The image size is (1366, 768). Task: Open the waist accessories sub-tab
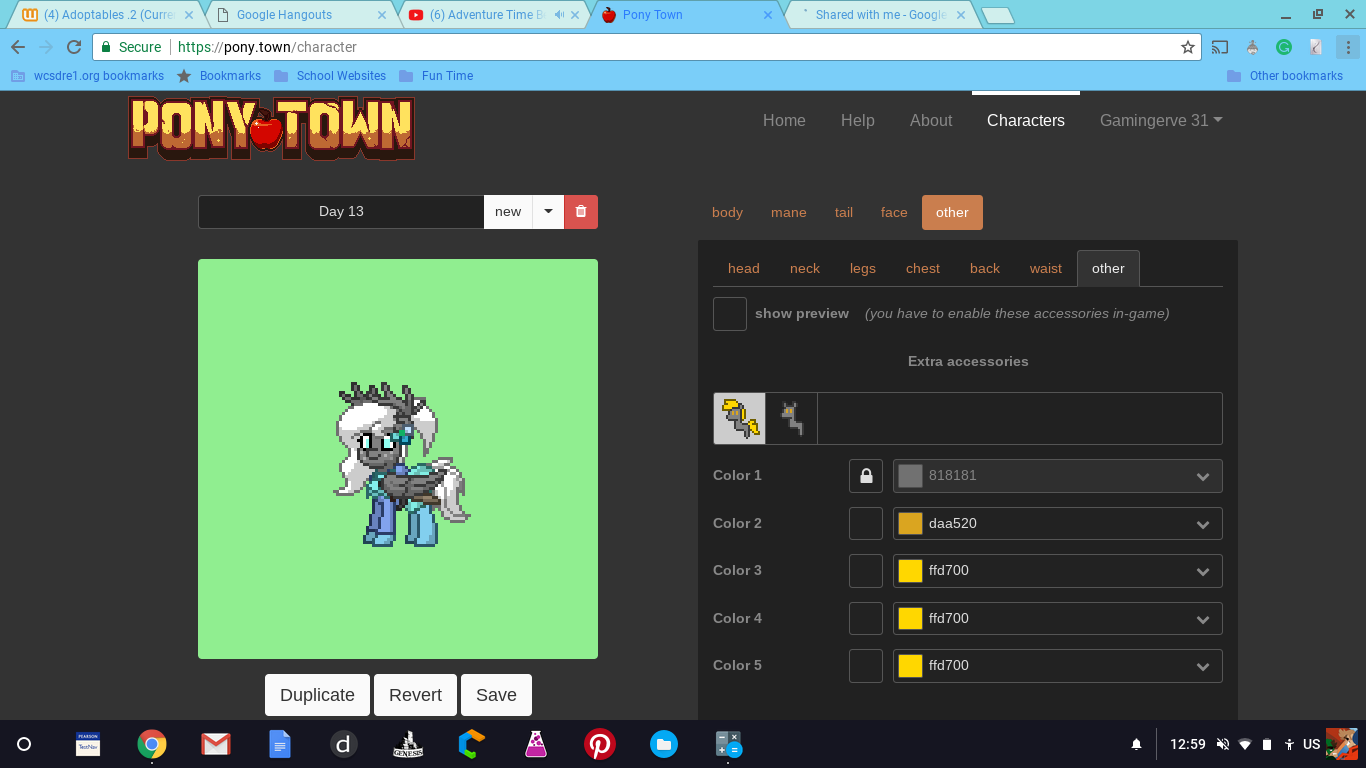tap(1046, 268)
